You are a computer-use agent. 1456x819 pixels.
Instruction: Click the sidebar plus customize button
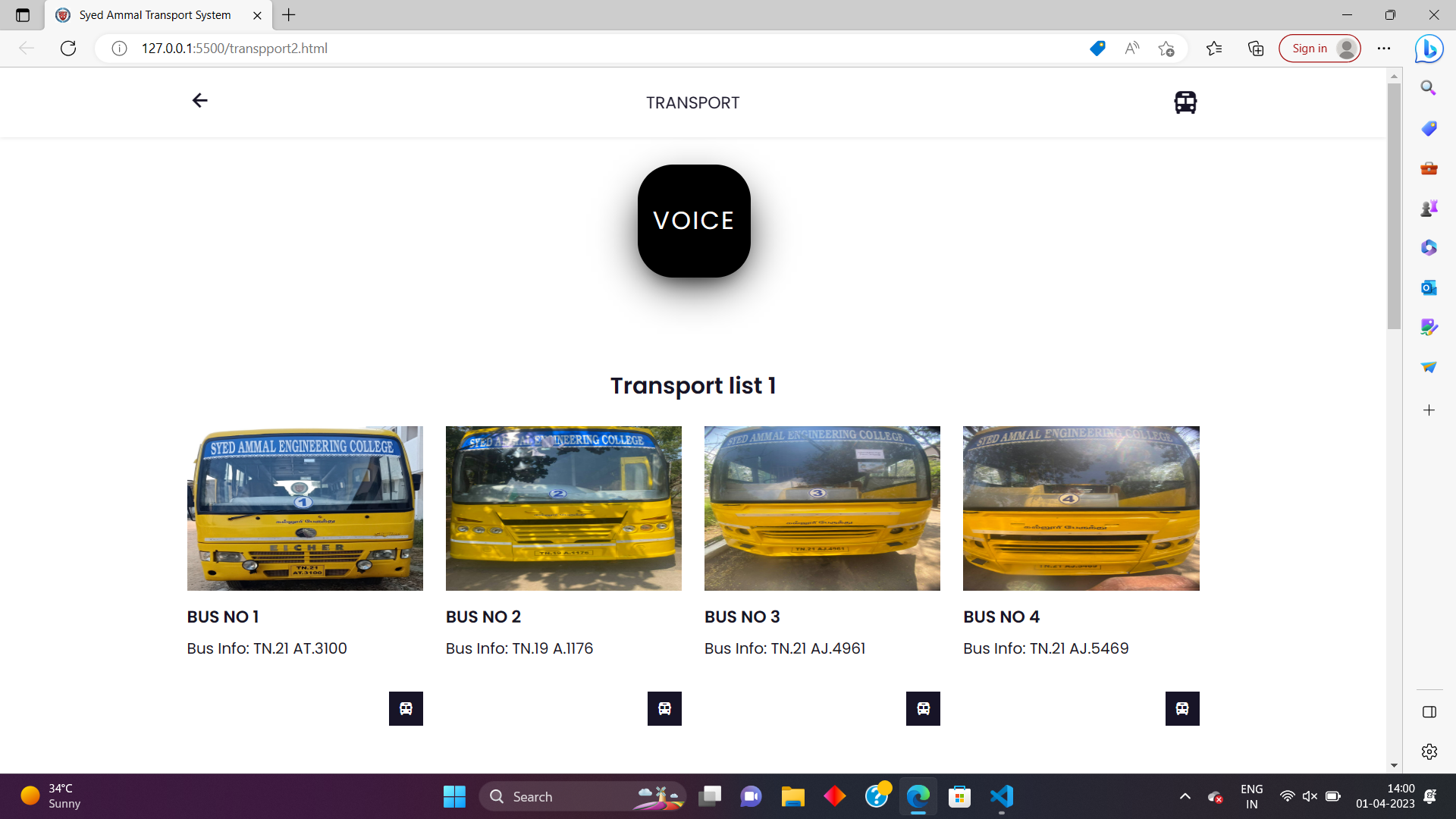pos(1429,410)
